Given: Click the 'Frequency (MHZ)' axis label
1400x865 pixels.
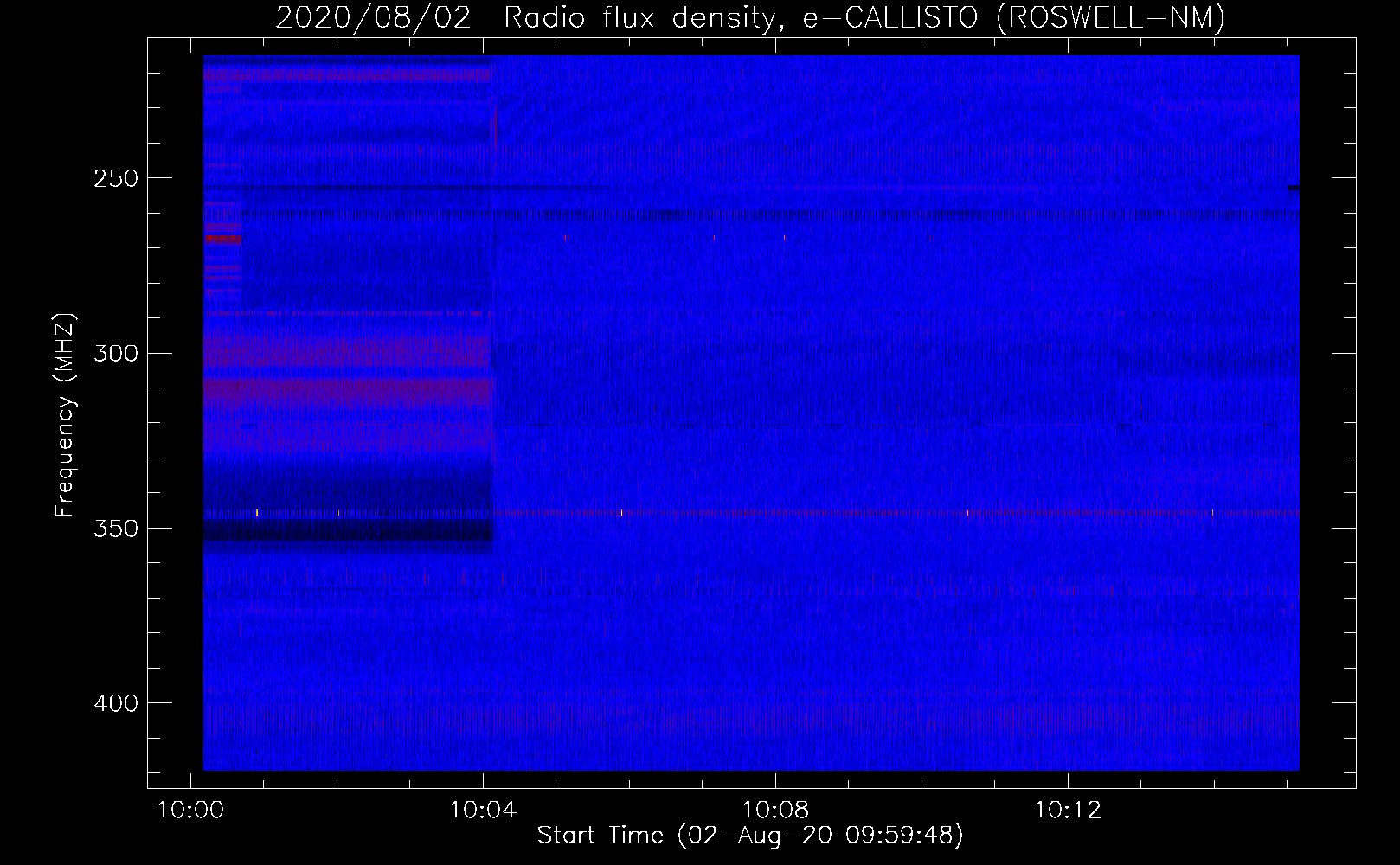Looking at the screenshot, I should 65,415.
